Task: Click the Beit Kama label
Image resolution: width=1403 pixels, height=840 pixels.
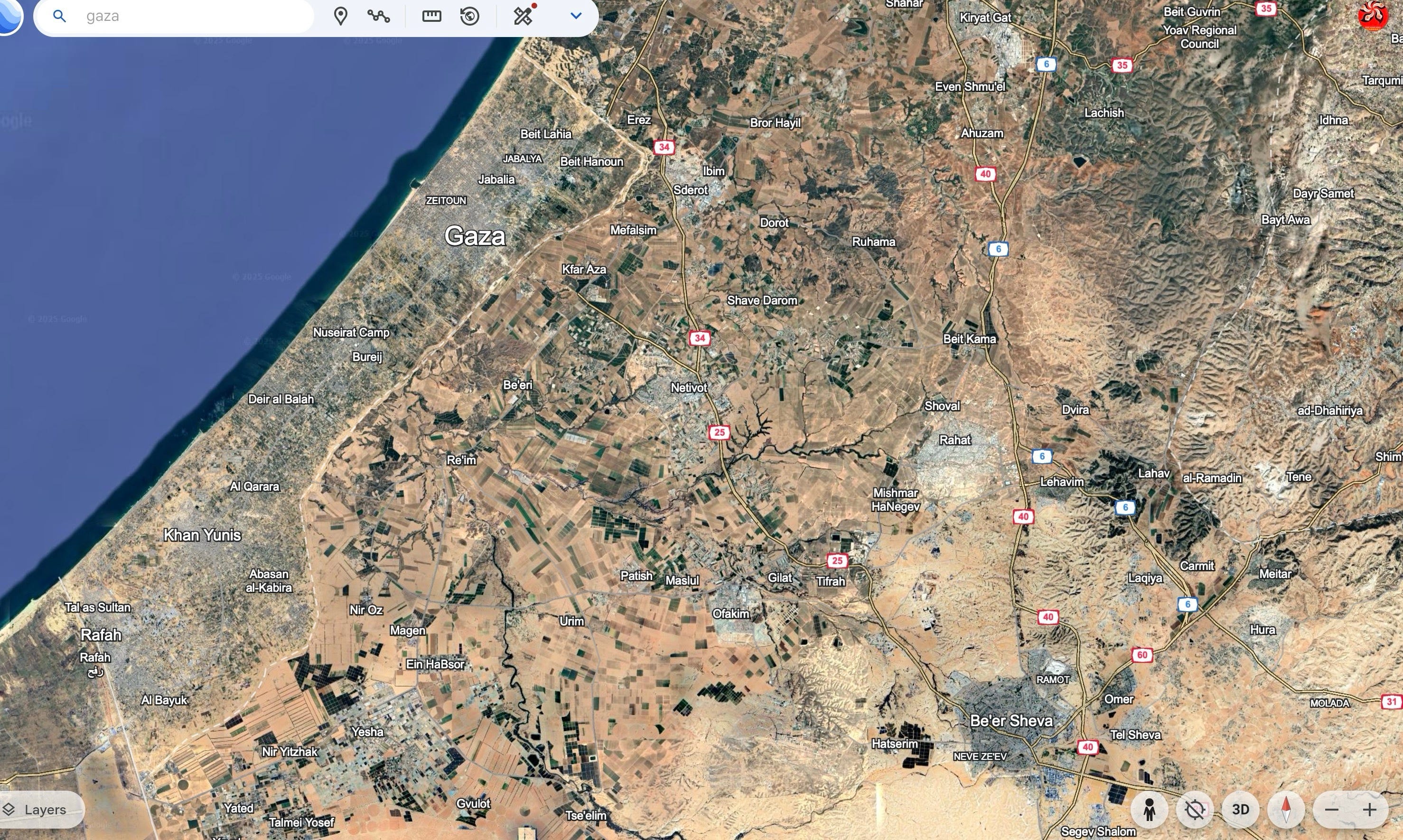Action: click(x=970, y=339)
